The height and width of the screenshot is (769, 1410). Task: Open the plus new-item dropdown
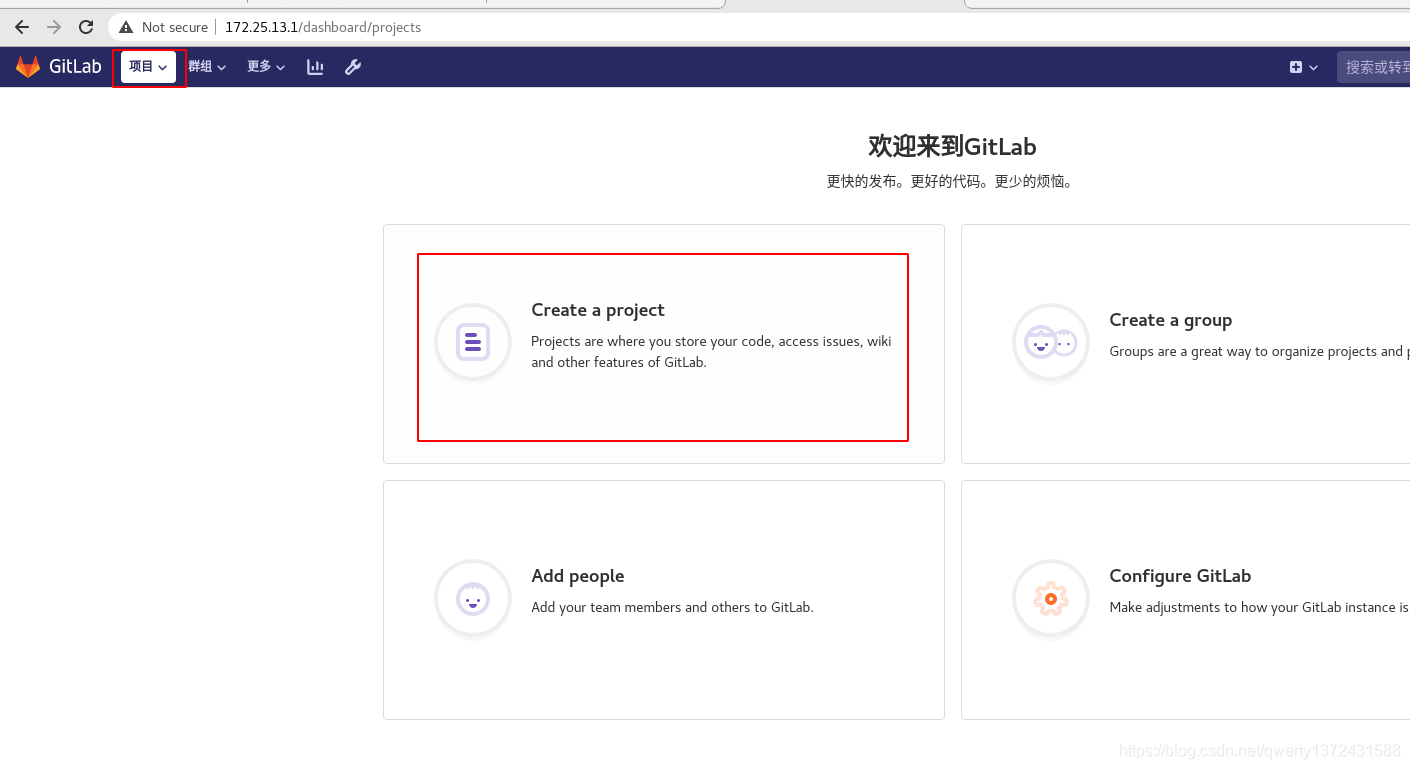(1303, 67)
